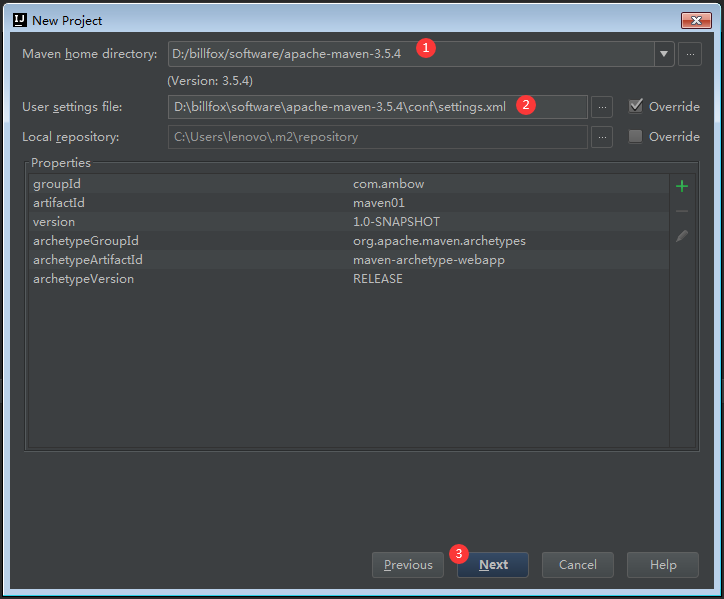Open Help for this dialog
The width and height of the screenshot is (724, 599).
pos(663,565)
